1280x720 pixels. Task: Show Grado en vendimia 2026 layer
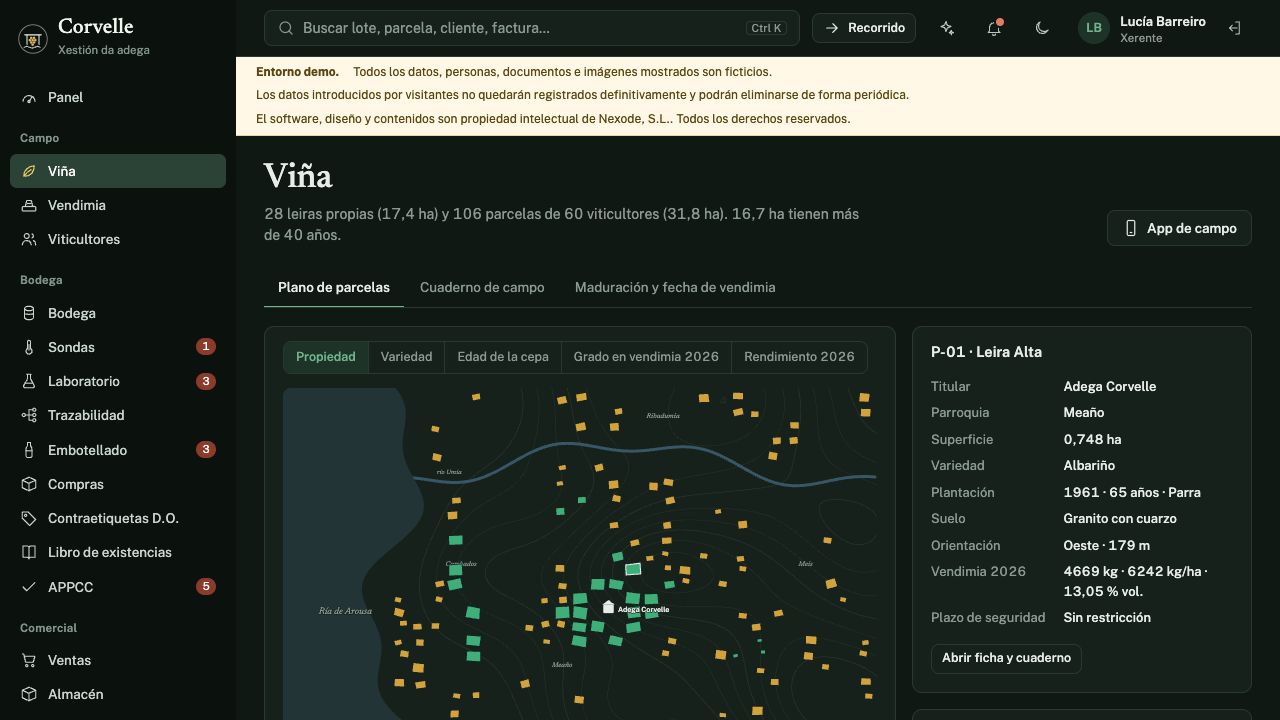[646, 357]
